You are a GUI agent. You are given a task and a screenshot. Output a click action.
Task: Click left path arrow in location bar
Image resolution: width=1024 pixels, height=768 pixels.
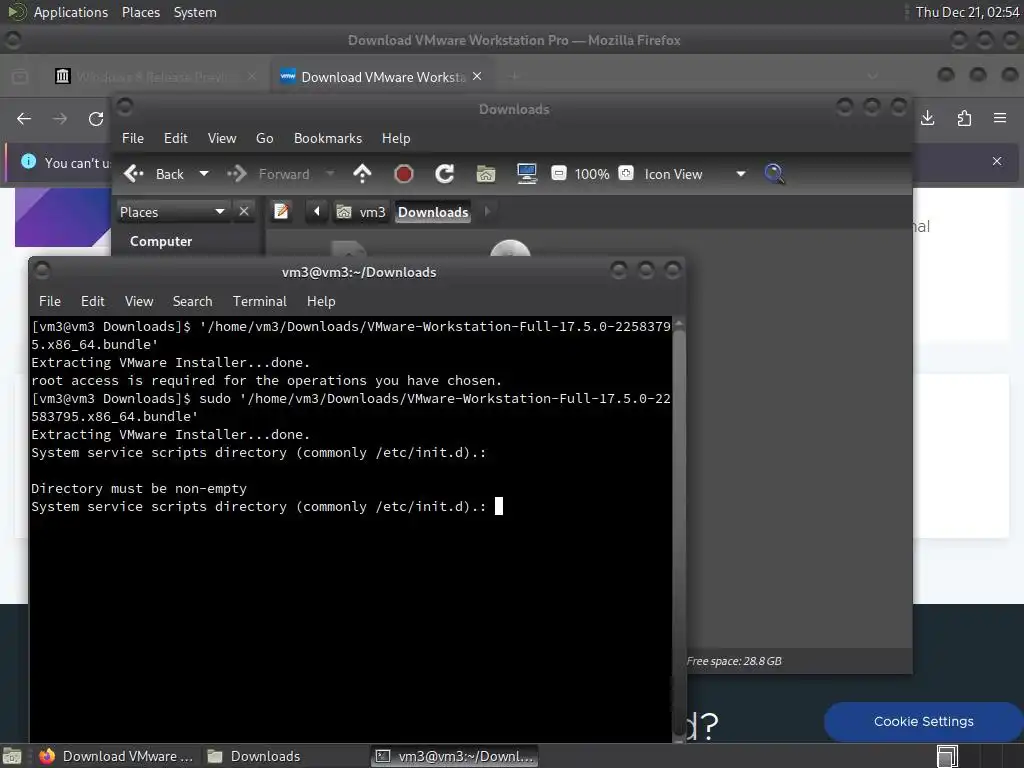pos(317,212)
